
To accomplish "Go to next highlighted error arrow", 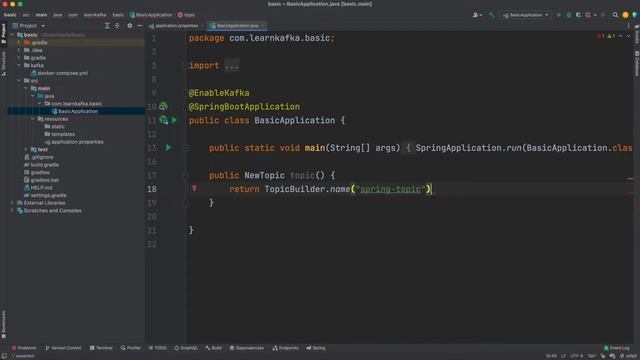I will [629, 36].
